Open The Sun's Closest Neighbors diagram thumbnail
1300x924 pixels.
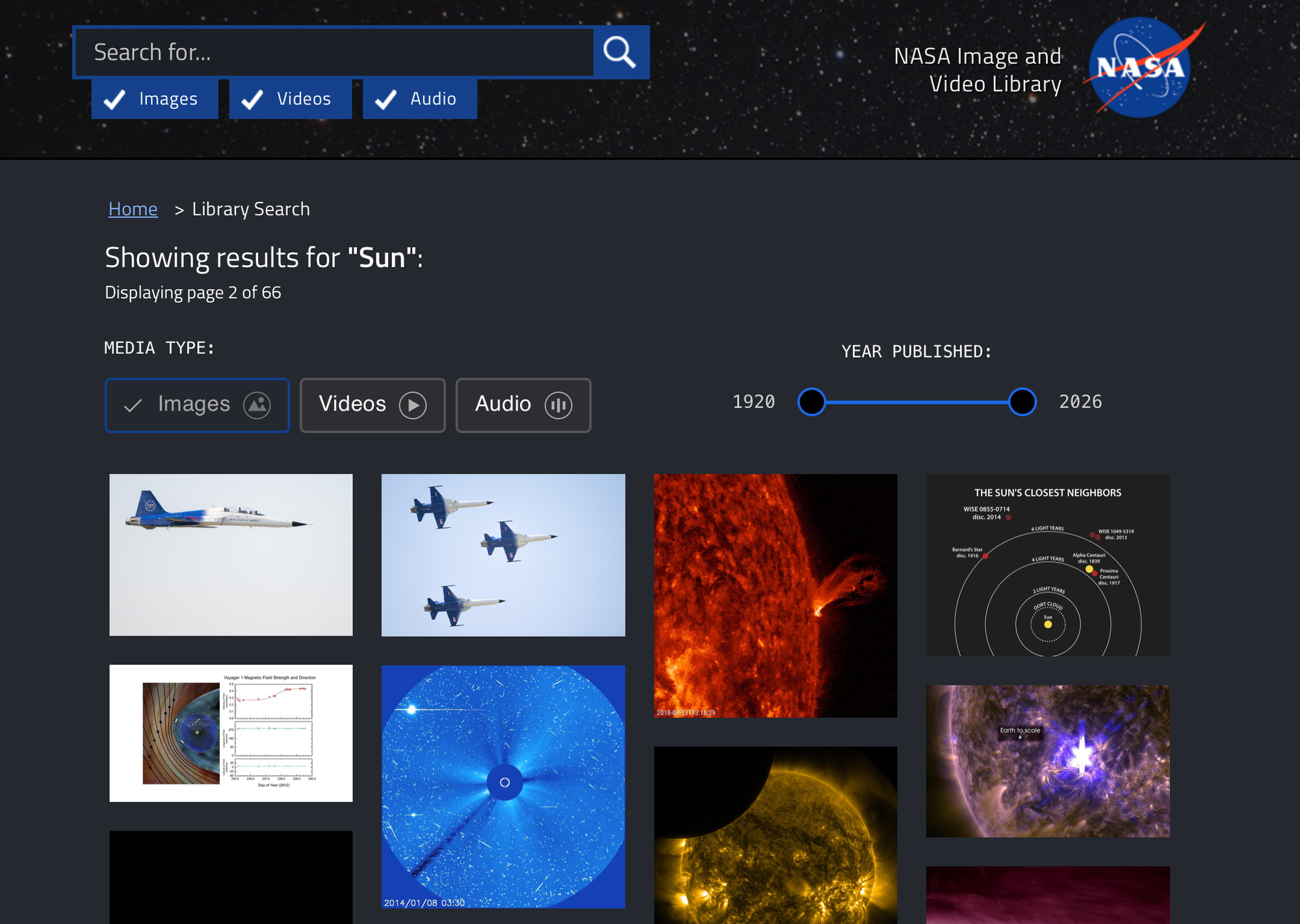[1048, 565]
